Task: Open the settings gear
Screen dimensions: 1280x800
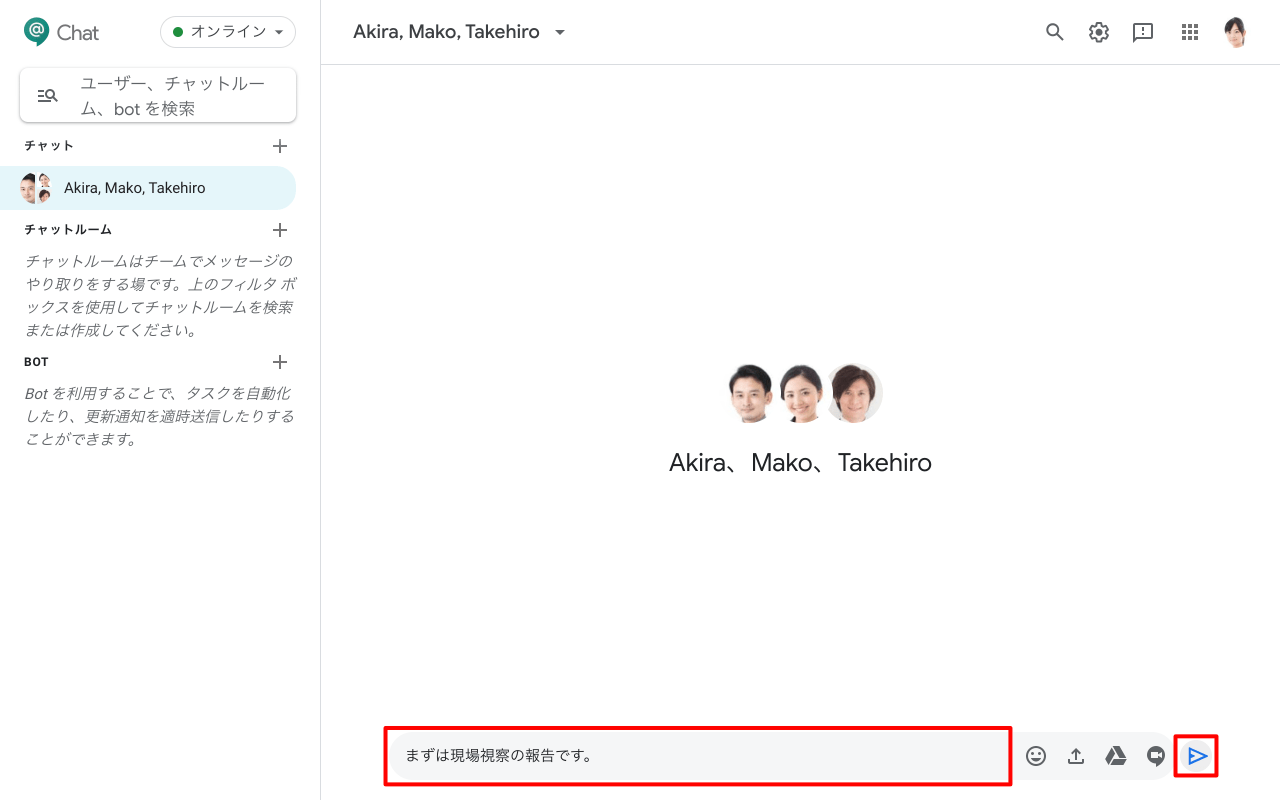Action: (1099, 32)
